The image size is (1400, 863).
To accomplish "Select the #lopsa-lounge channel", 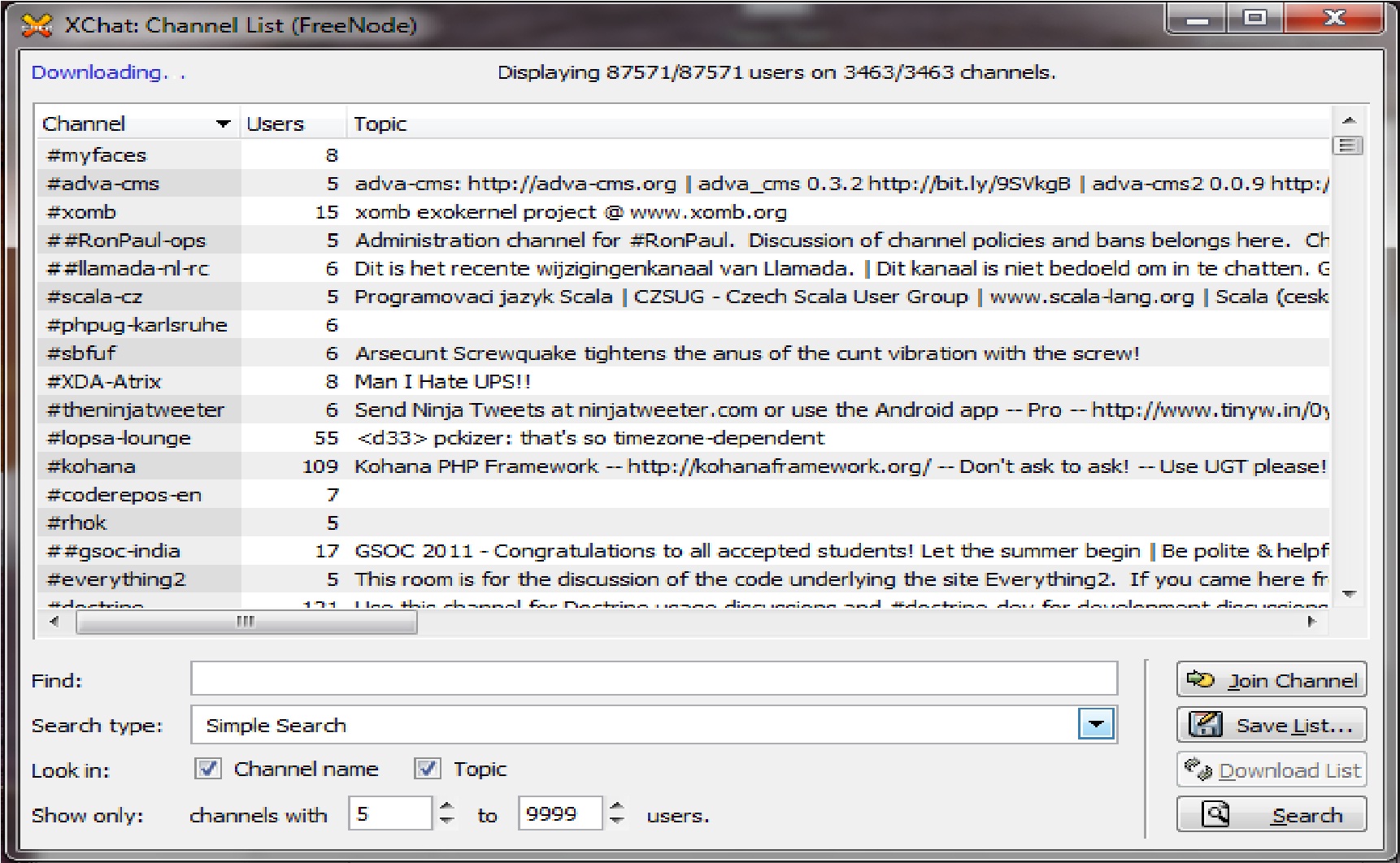I will pyautogui.click(x=683, y=438).
